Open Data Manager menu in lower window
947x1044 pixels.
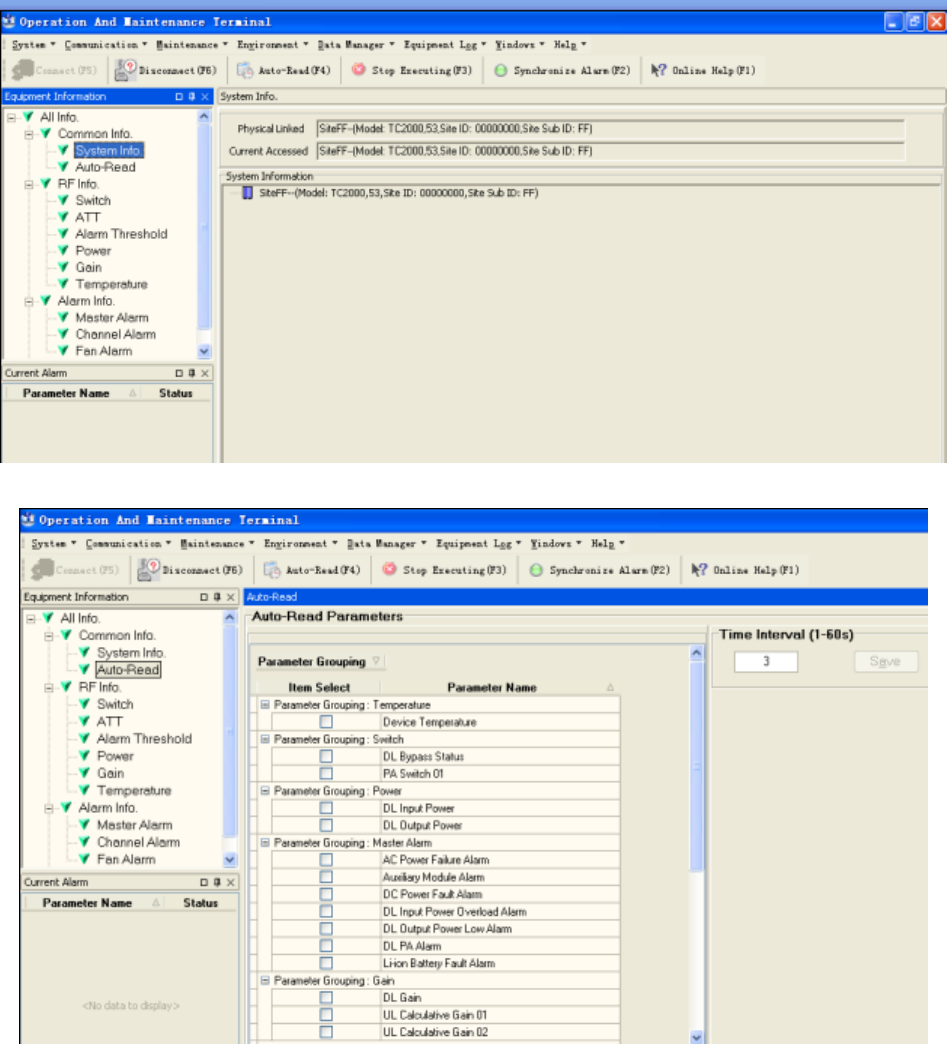[x=386, y=543]
